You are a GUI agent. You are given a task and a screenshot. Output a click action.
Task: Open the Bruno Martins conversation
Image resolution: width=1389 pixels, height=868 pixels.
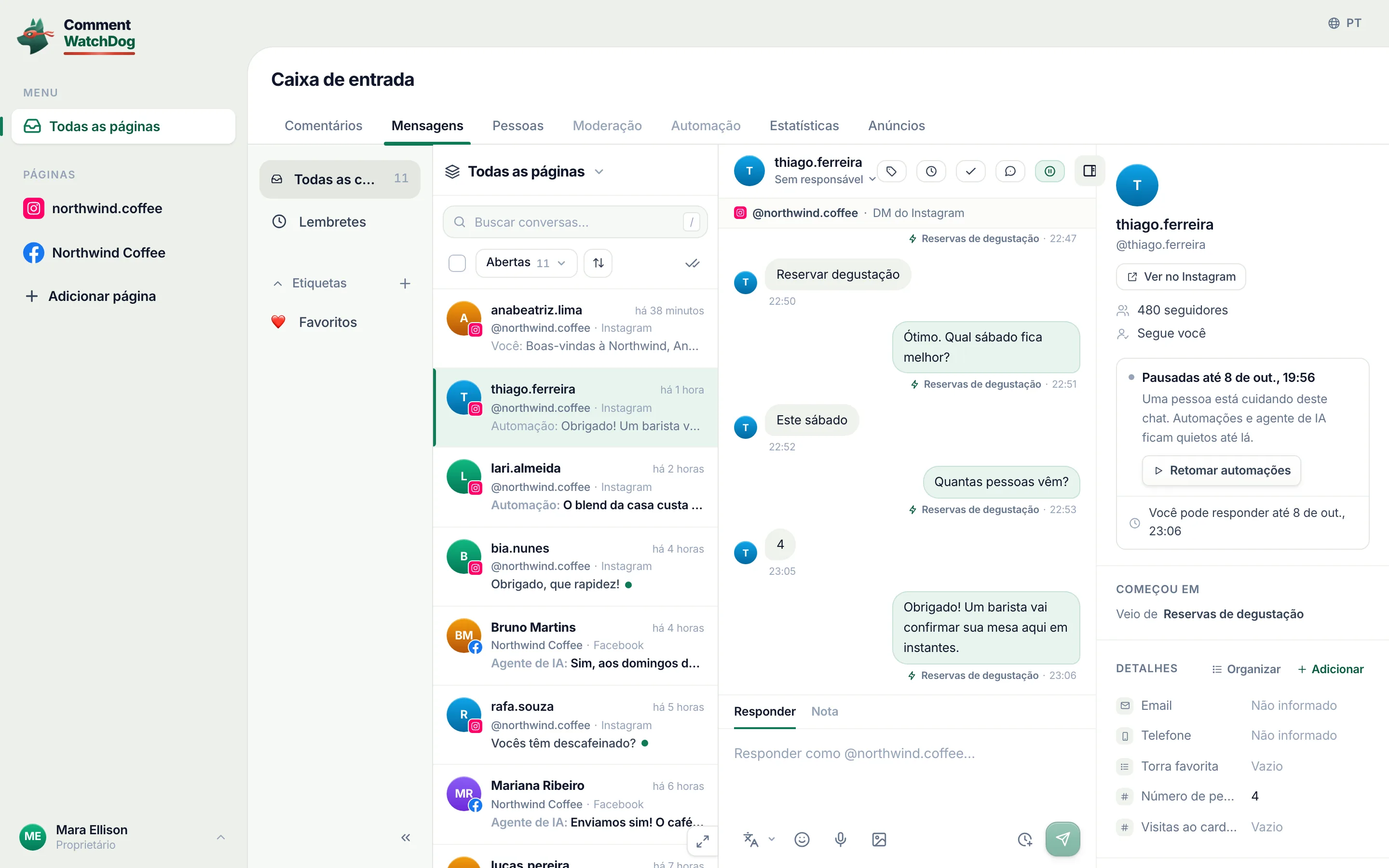point(575,645)
